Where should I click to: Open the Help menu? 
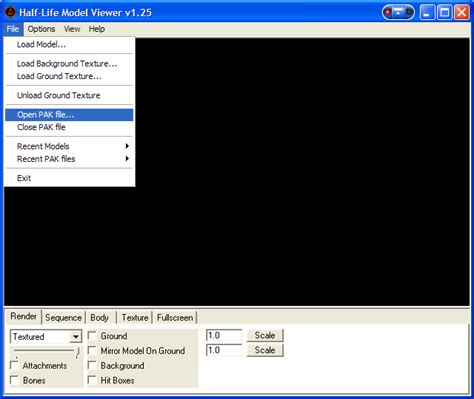[x=97, y=29]
